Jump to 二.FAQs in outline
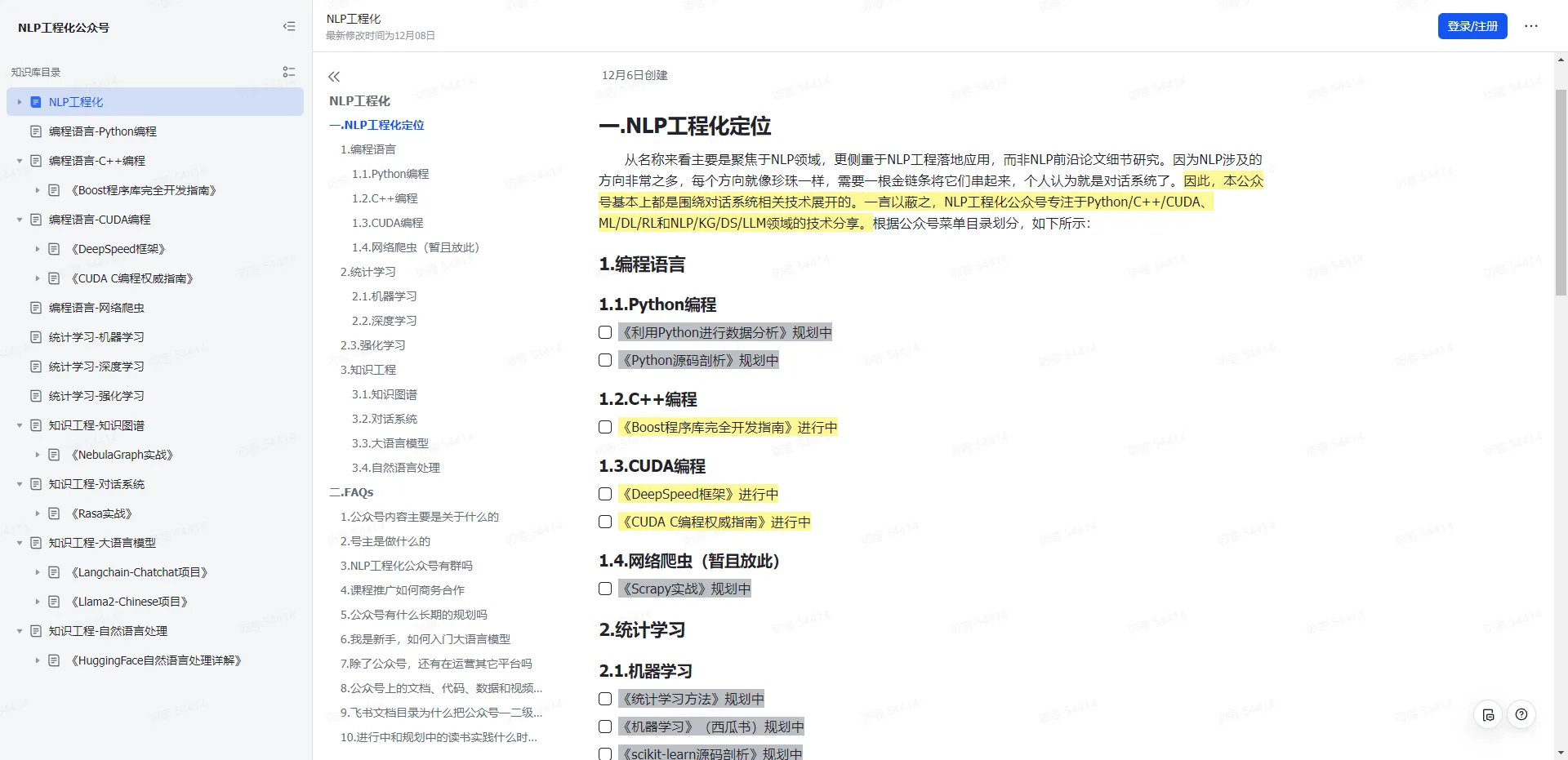Viewport: 1568px width, 760px height. pyautogui.click(x=351, y=492)
